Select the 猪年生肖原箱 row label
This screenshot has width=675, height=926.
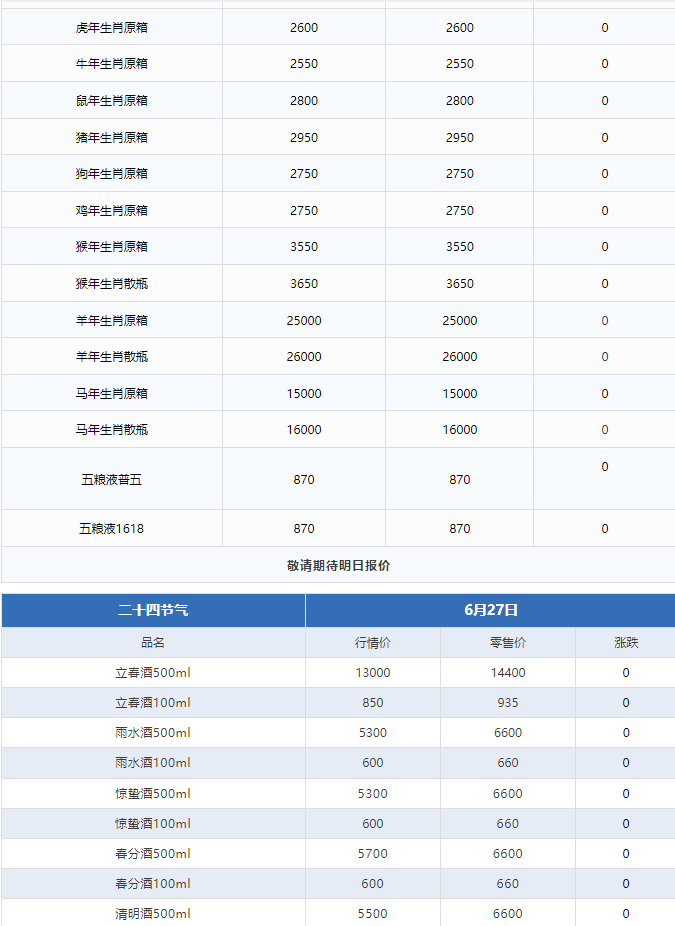[112, 137]
